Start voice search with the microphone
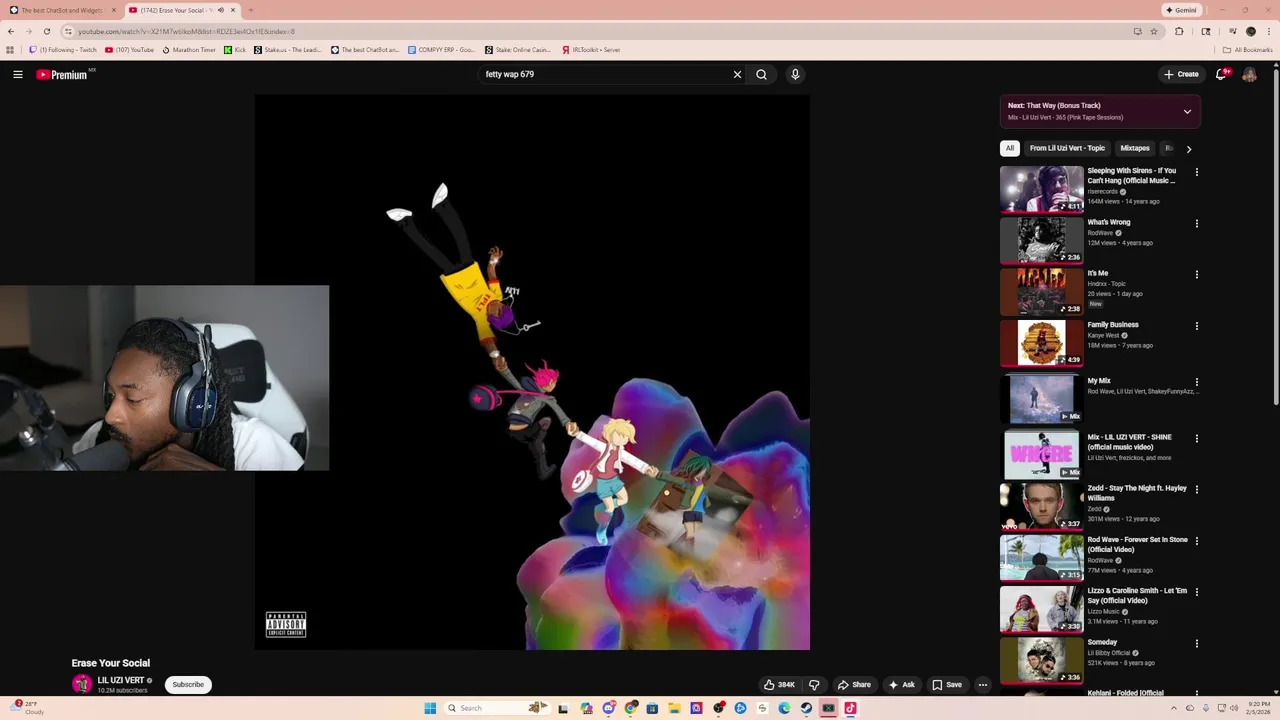Image resolution: width=1280 pixels, height=720 pixels. [x=795, y=74]
